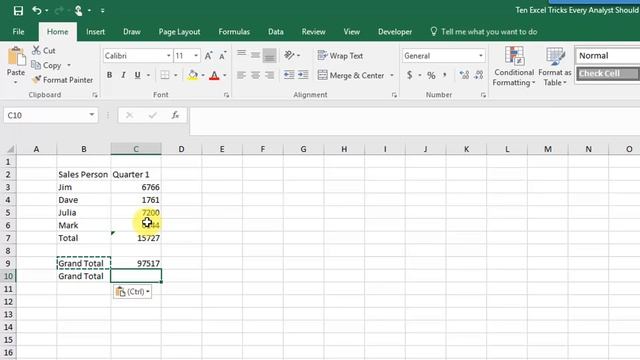
Task: Decrease font size with small A icon
Action: pos(222,56)
